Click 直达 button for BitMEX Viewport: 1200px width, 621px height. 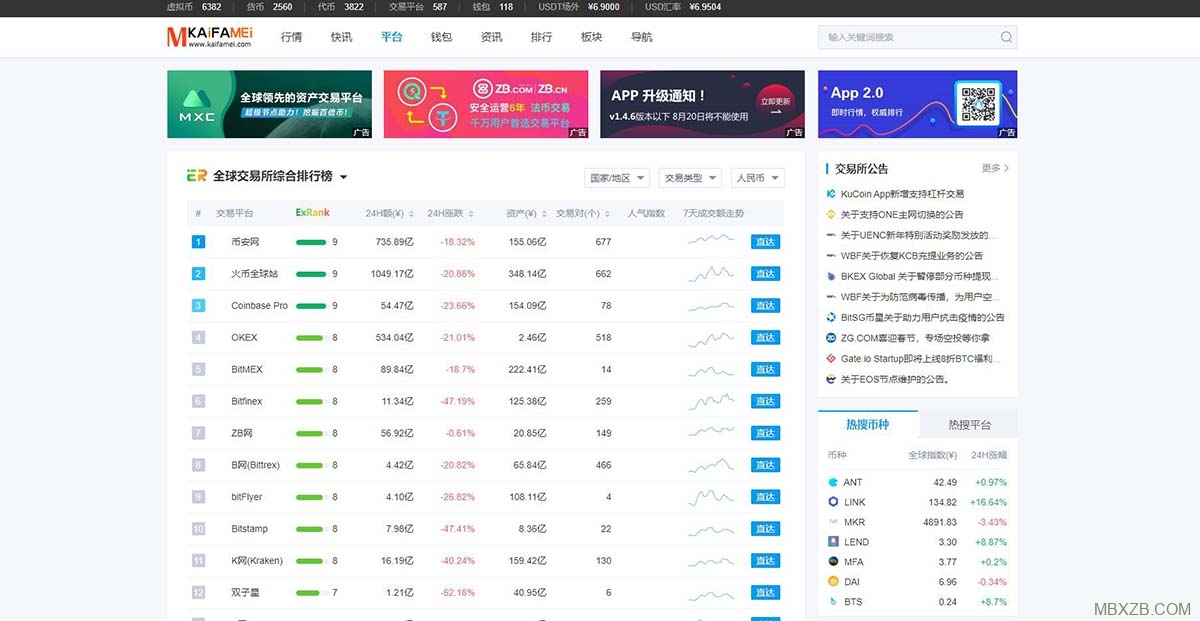(x=765, y=370)
